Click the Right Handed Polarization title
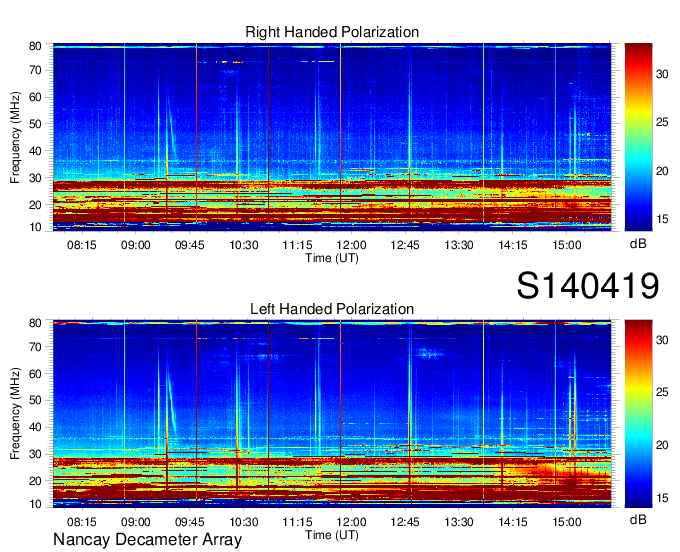The height and width of the screenshot is (552, 680). click(x=332, y=32)
